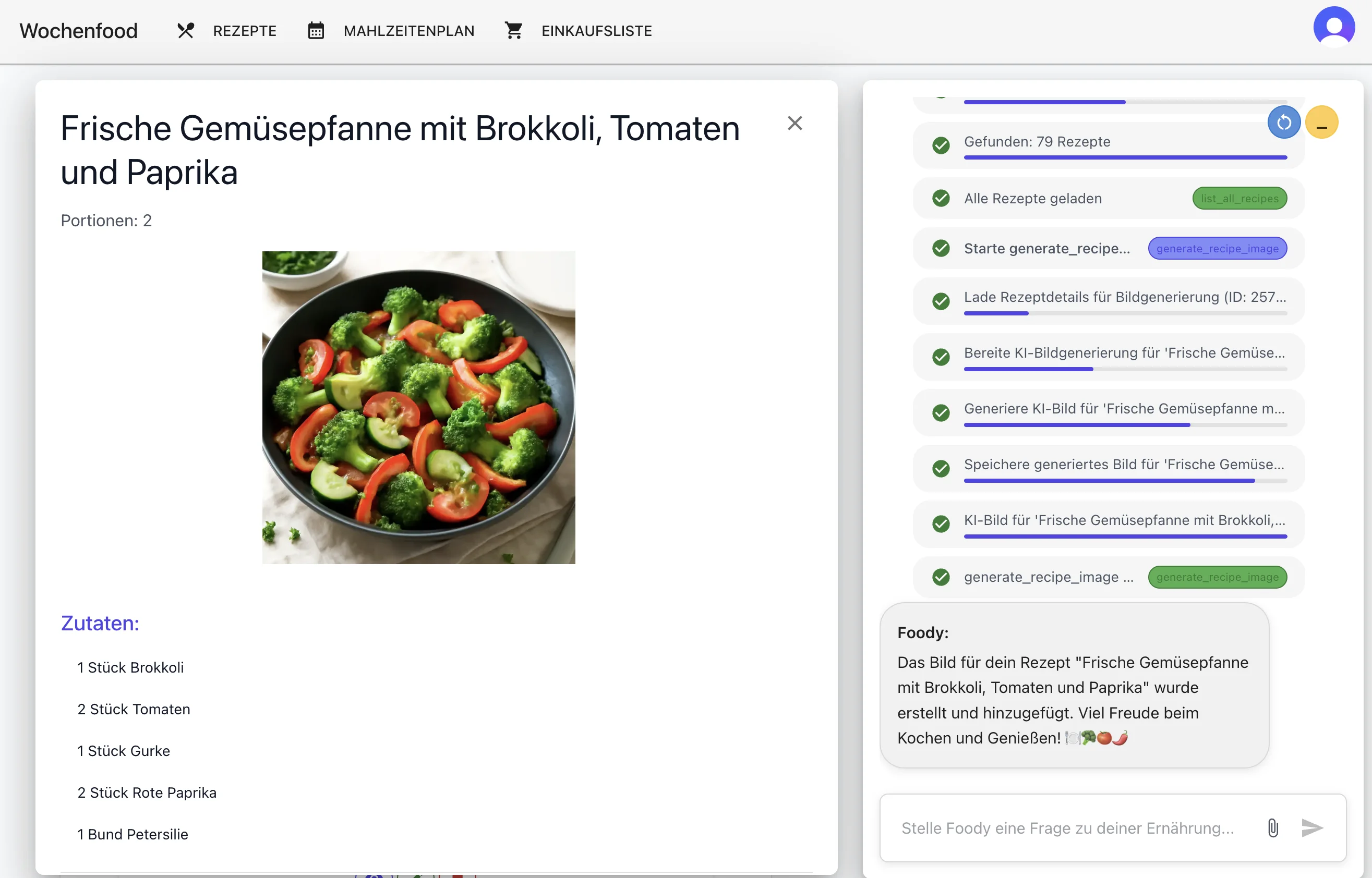
Task: Select 'Bereite KI-Bildgenerierung' step text
Action: coord(1124,353)
